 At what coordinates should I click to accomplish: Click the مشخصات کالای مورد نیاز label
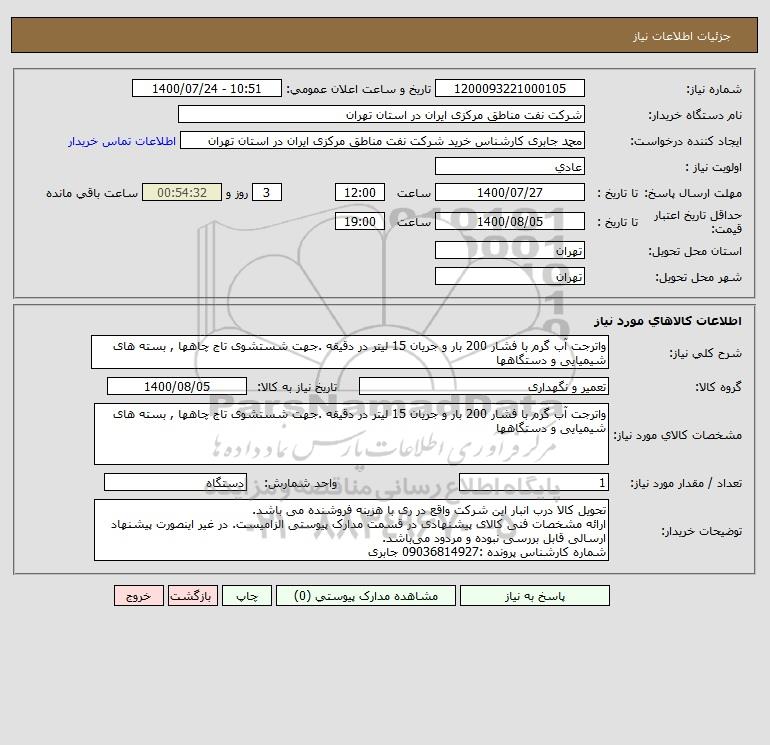[x=678, y=435]
